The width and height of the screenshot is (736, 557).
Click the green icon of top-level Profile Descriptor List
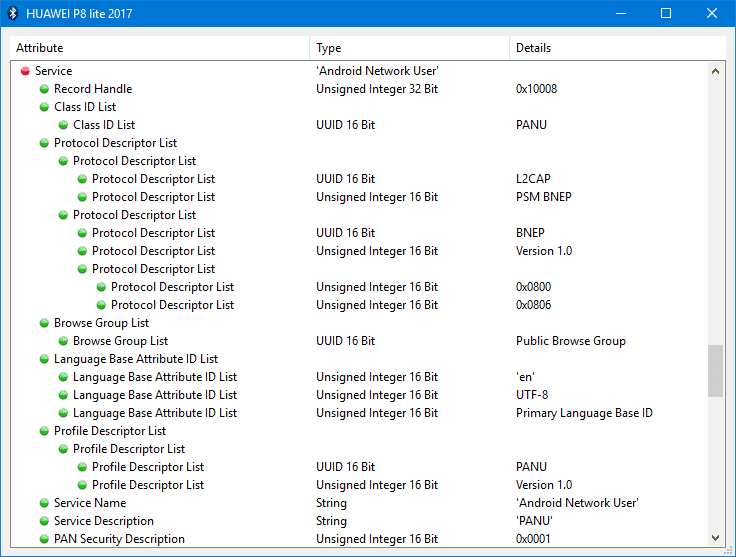click(x=44, y=431)
